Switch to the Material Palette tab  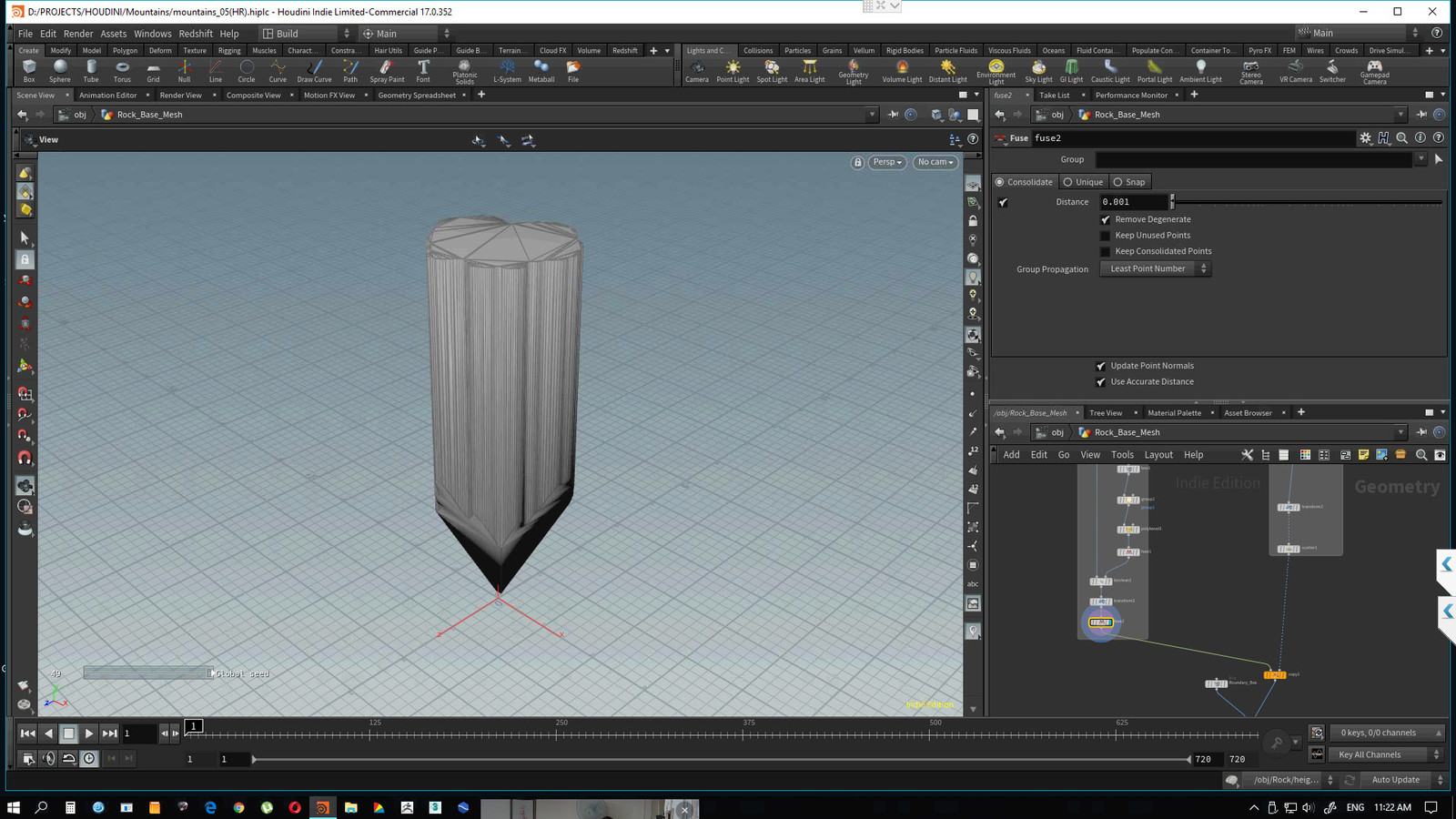[x=1177, y=412]
